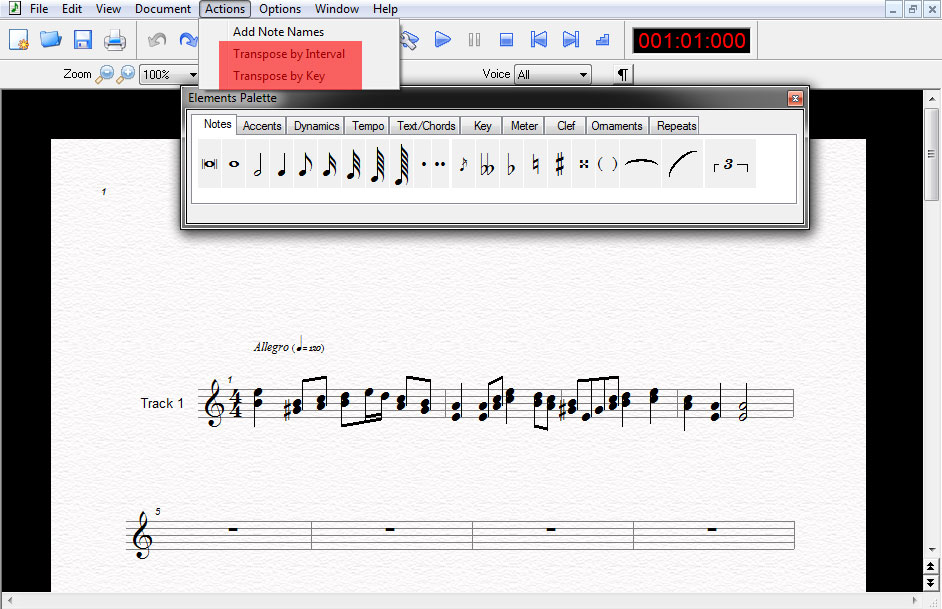Switch to the Dynamics tab

pos(316,126)
